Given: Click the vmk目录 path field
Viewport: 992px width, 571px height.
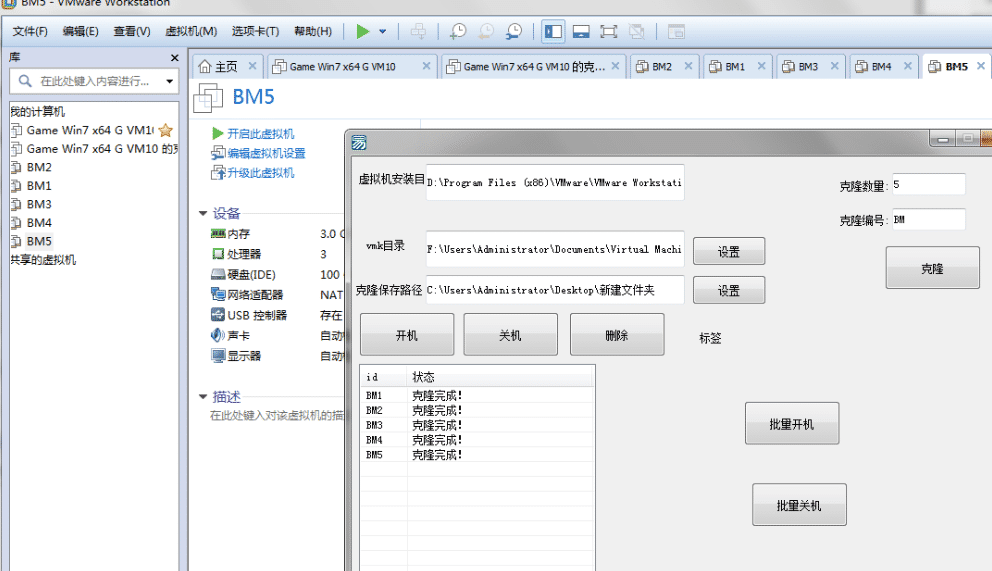Looking at the screenshot, I should [555, 249].
